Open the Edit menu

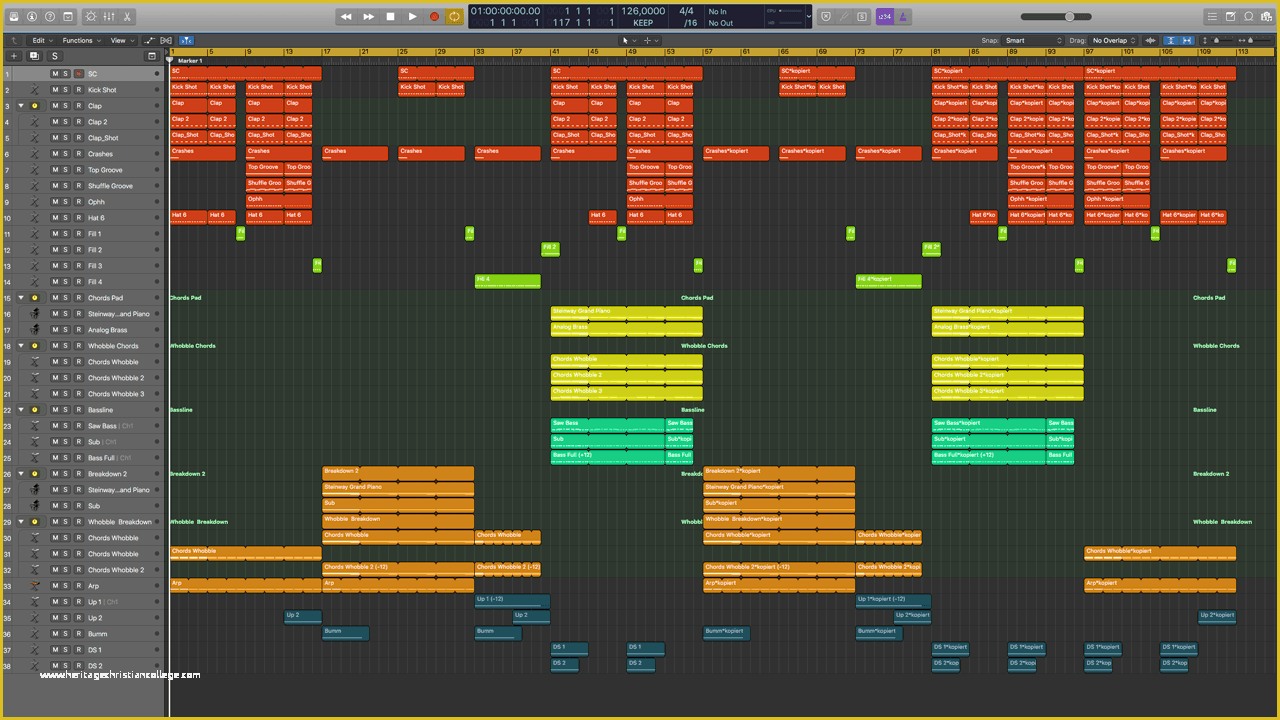[41, 41]
